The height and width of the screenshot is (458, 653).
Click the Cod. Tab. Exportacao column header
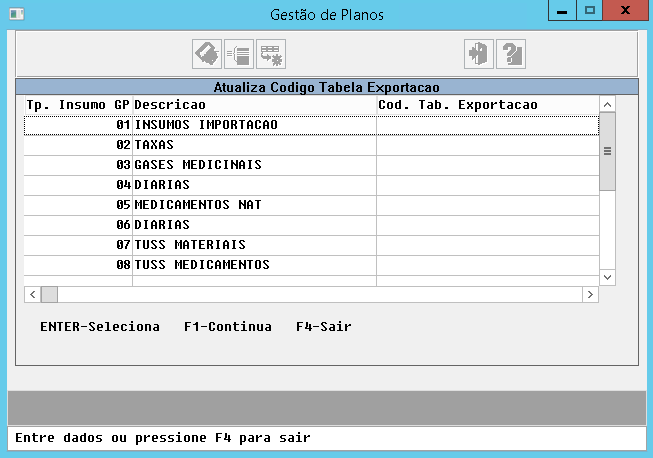[487, 104]
